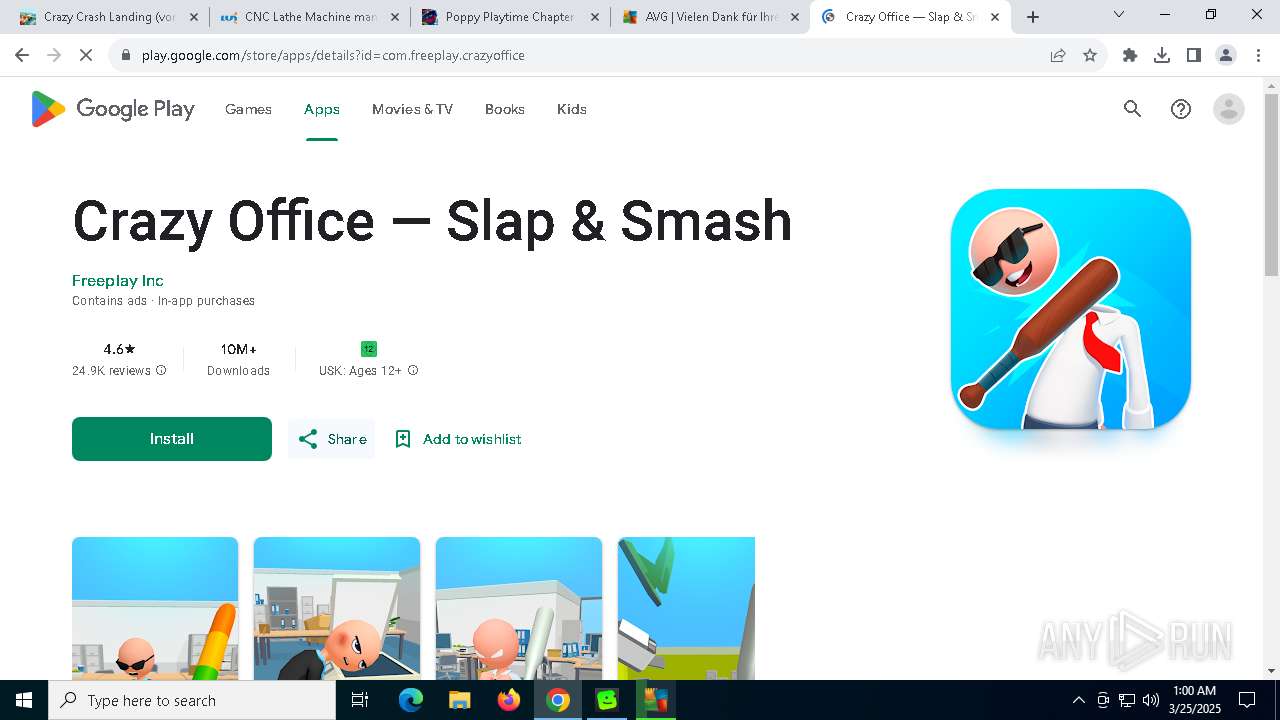Open the Chrome downloads icon

[x=1162, y=55]
